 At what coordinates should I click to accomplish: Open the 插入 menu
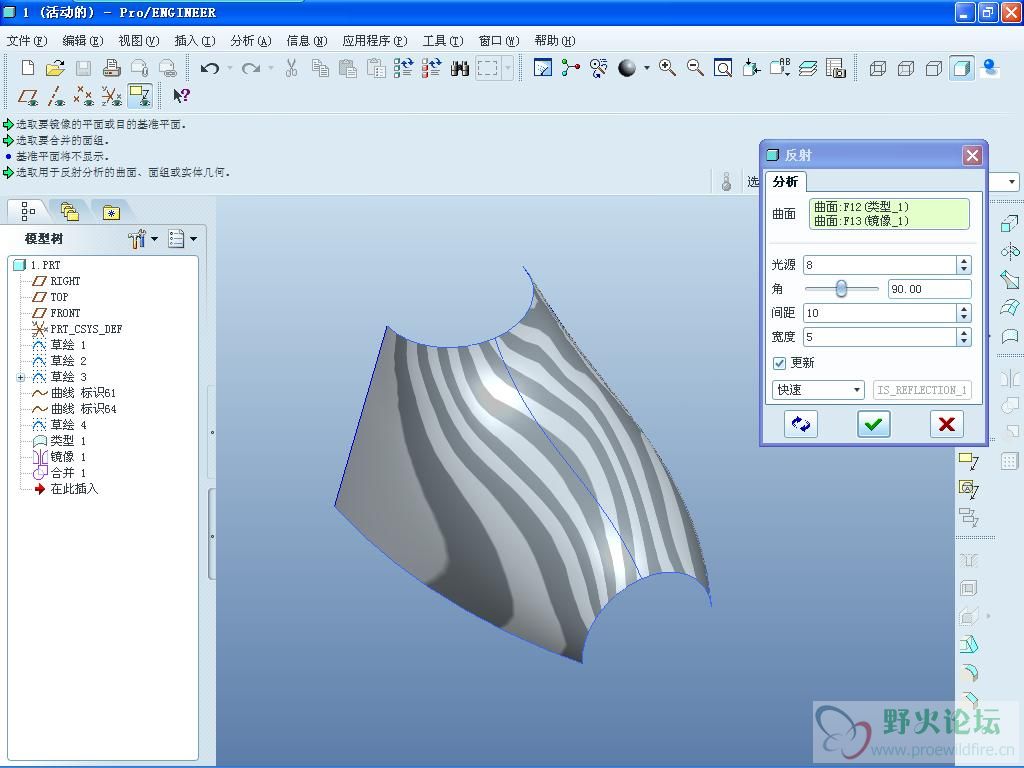[195, 41]
